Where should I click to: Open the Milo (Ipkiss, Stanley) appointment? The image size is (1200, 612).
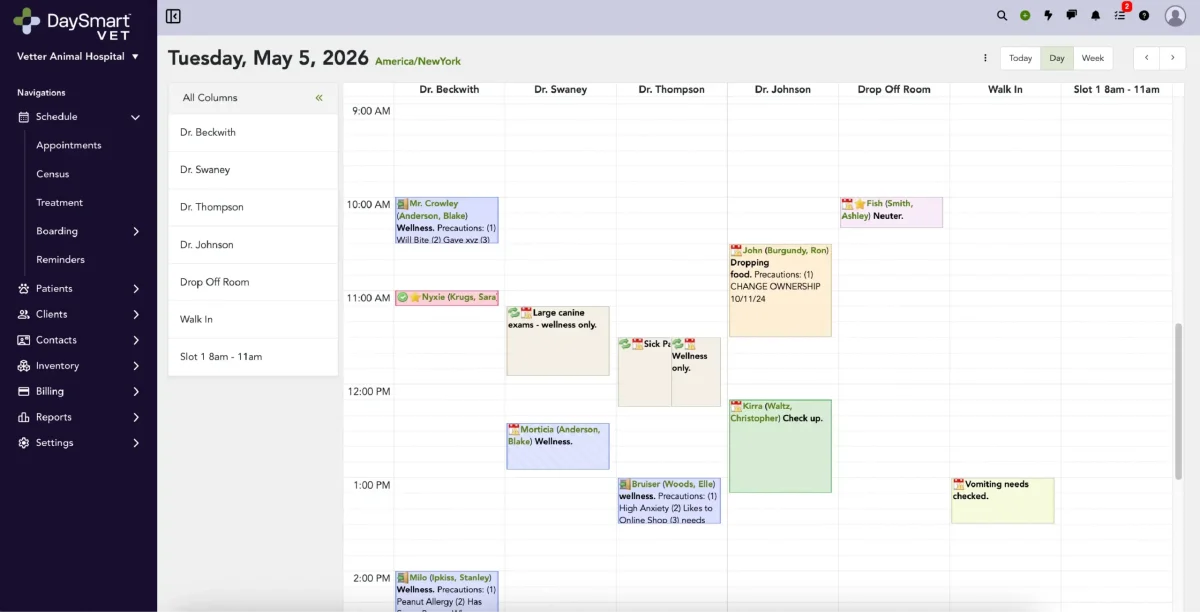447,591
